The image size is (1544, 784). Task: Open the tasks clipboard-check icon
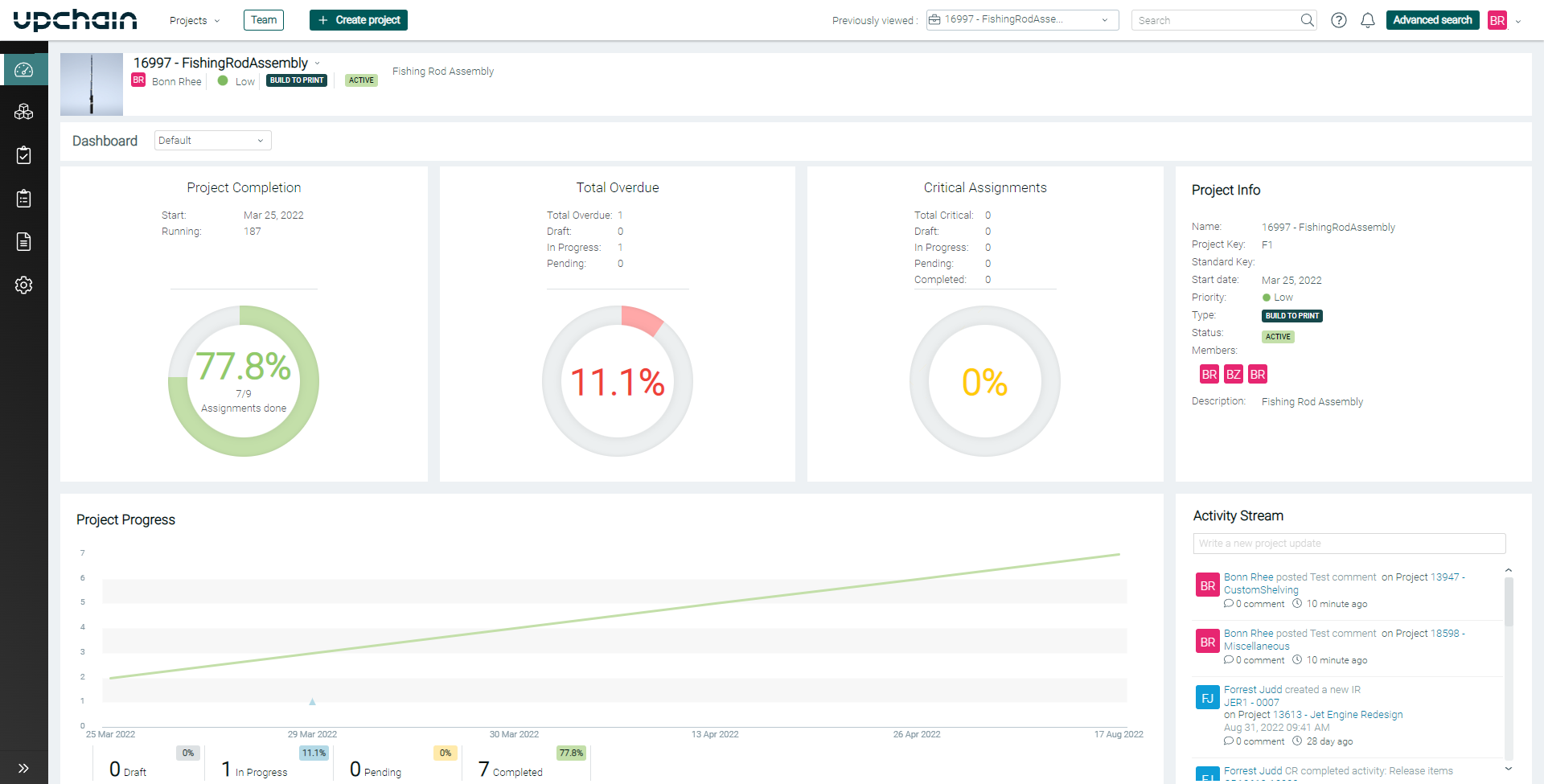(x=24, y=154)
